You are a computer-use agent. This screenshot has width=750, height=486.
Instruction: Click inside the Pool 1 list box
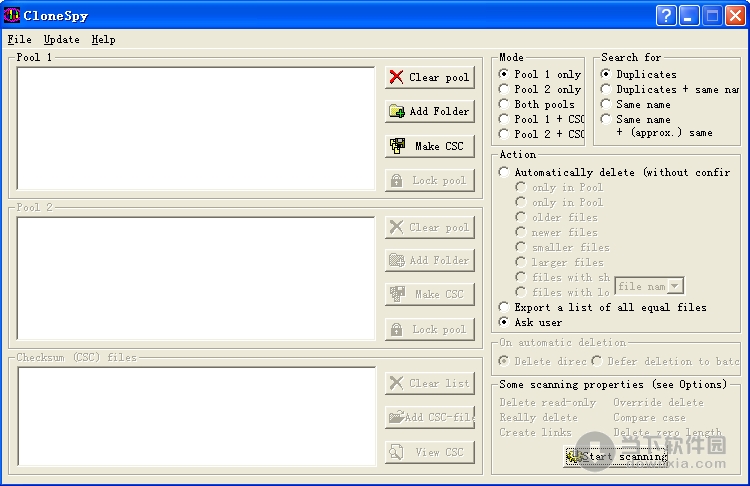coord(196,129)
